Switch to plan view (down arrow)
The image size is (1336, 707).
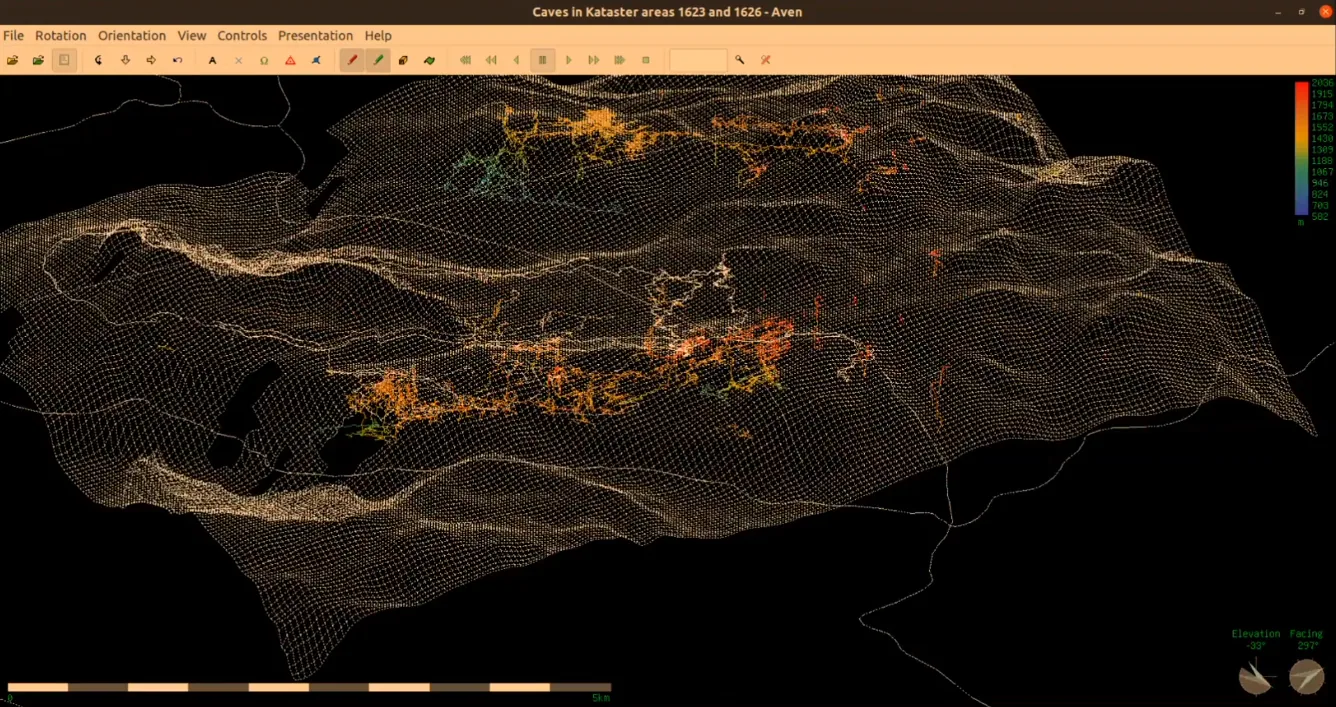tap(125, 60)
